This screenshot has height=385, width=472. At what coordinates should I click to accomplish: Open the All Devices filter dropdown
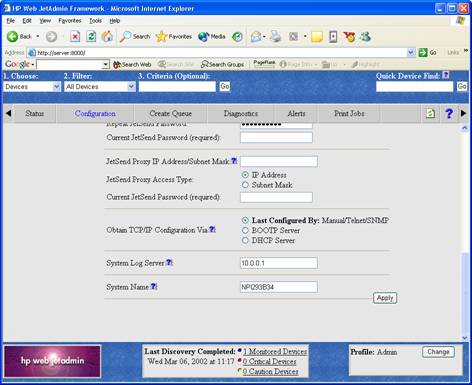[x=131, y=87]
